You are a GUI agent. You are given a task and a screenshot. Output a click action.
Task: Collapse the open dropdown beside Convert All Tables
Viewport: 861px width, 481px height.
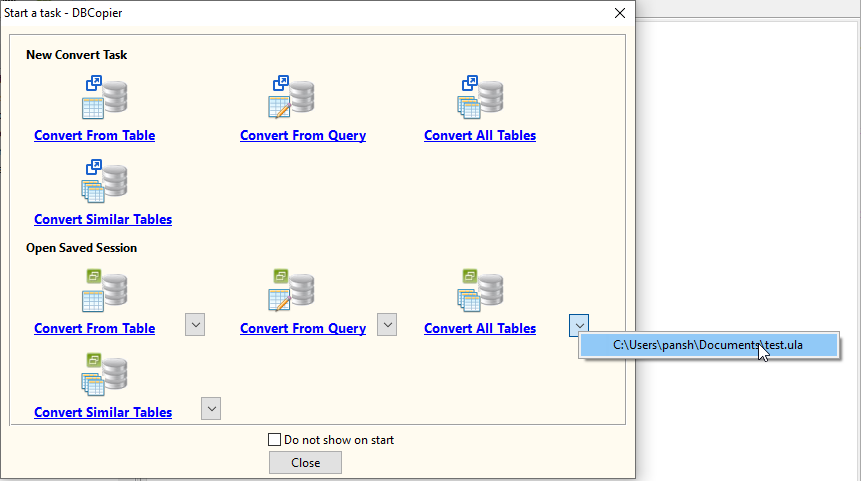click(579, 325)
